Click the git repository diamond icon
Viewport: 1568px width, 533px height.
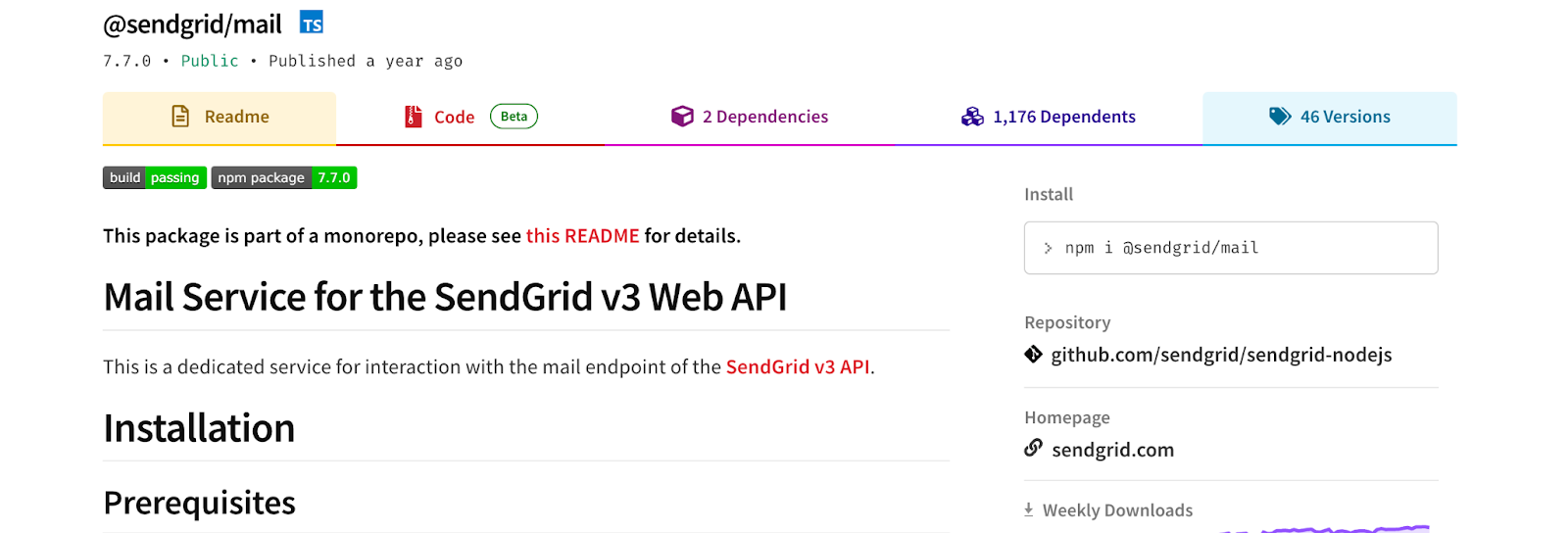[x=1033, y=355]
